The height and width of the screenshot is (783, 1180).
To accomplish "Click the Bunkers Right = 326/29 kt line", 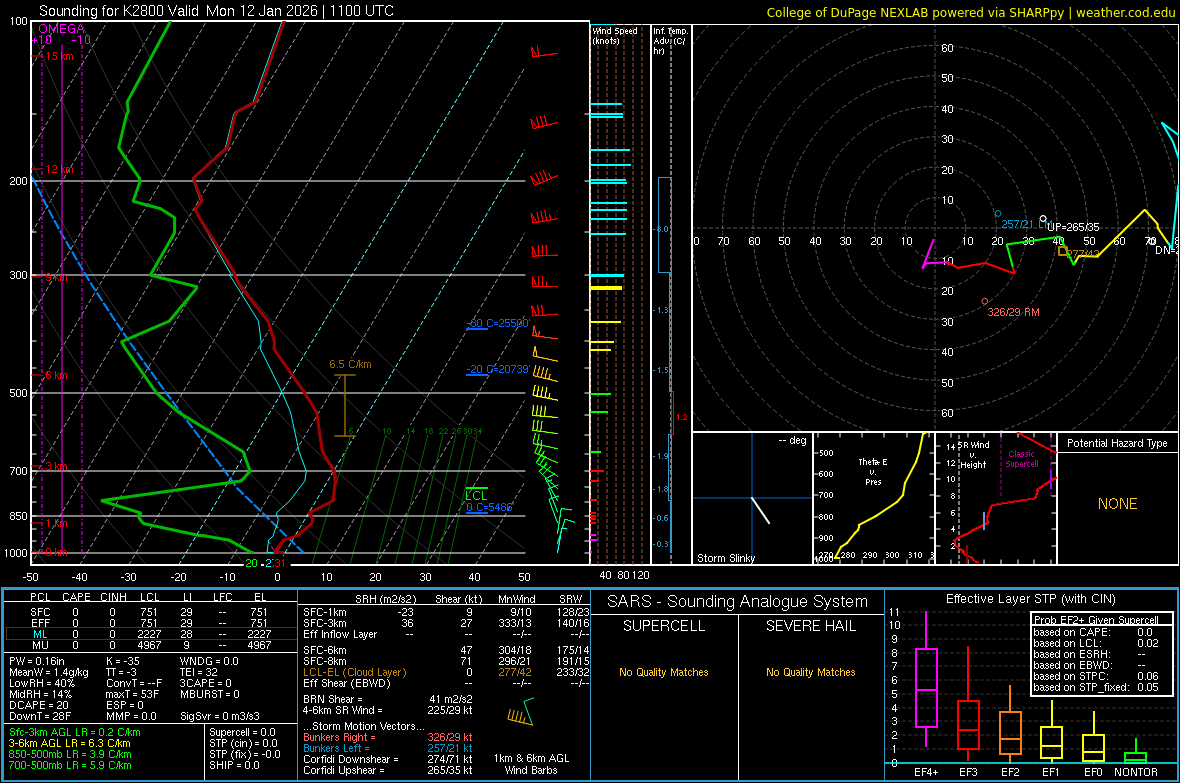I will (x=388, y=737).
